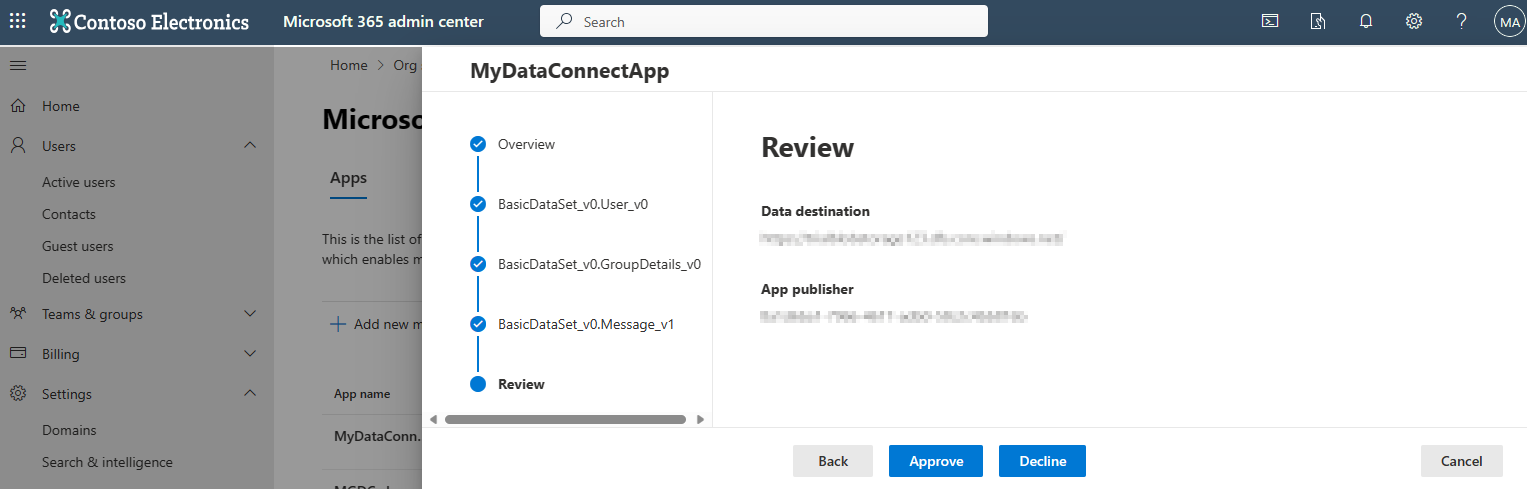Viewport: 1527px width, 489px height.
Task: Click the App name column header
Action: (x=362, y=394)
